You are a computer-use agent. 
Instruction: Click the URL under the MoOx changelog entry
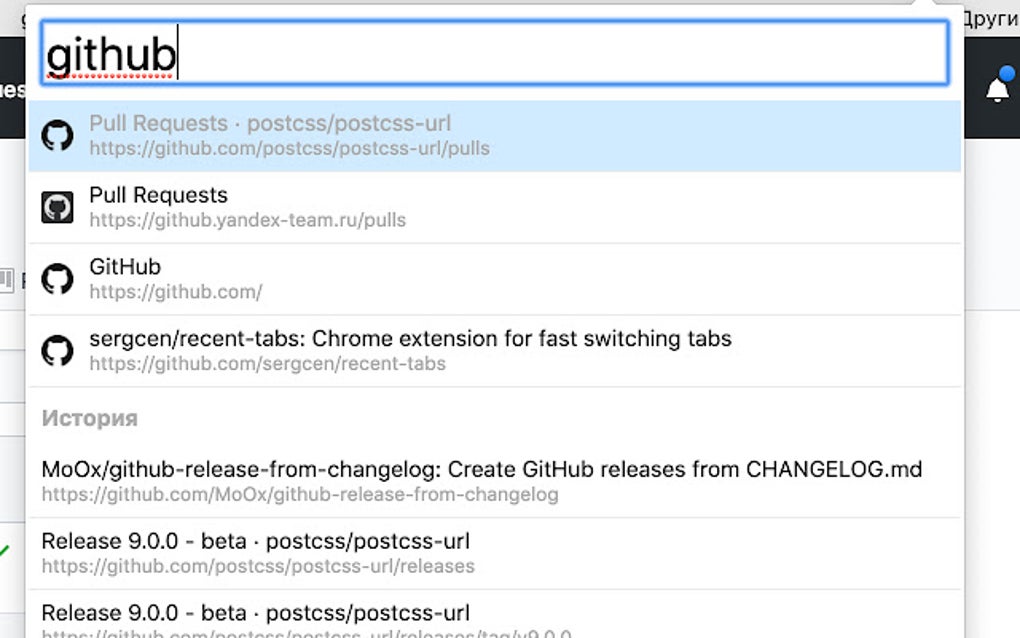coord(302,495)
